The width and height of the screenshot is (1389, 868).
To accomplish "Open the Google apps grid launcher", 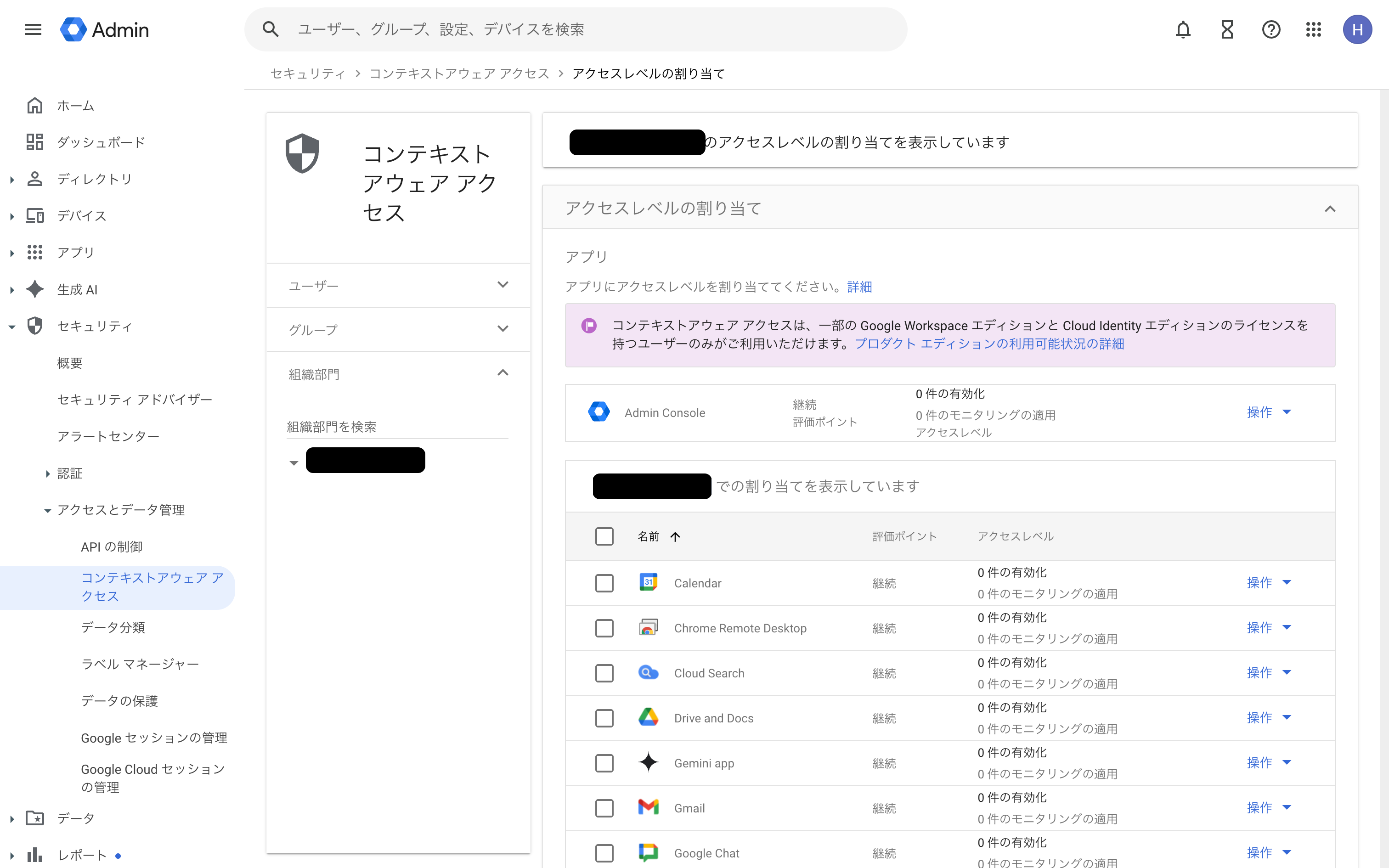I will pyautogui.click(x=1315, y=29).
